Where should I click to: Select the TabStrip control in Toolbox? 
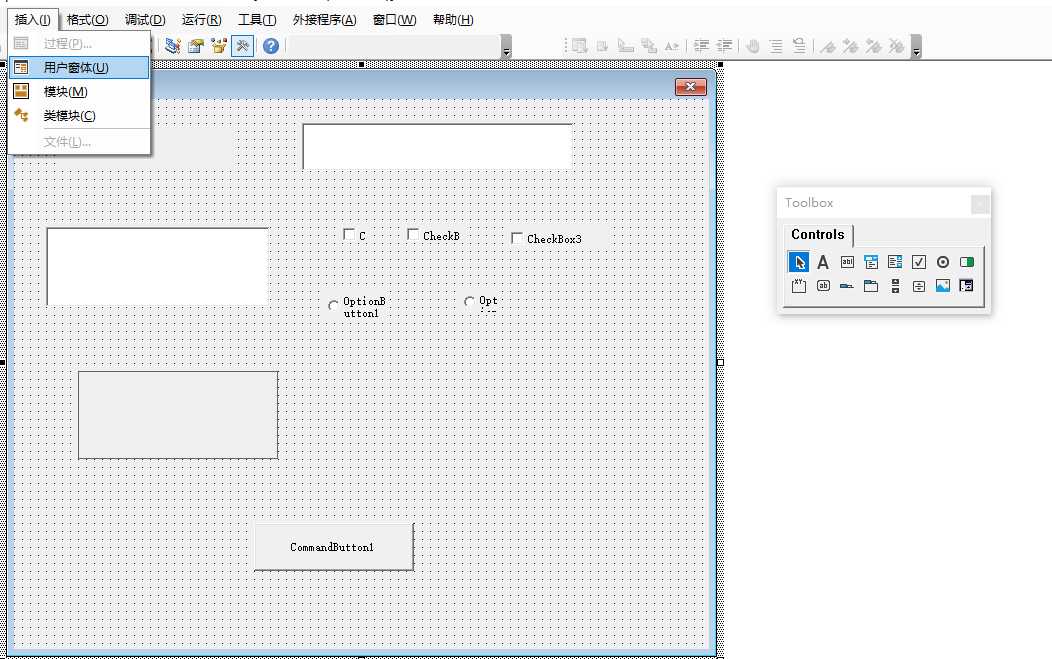pyautogui.click(x=847, y=286)
